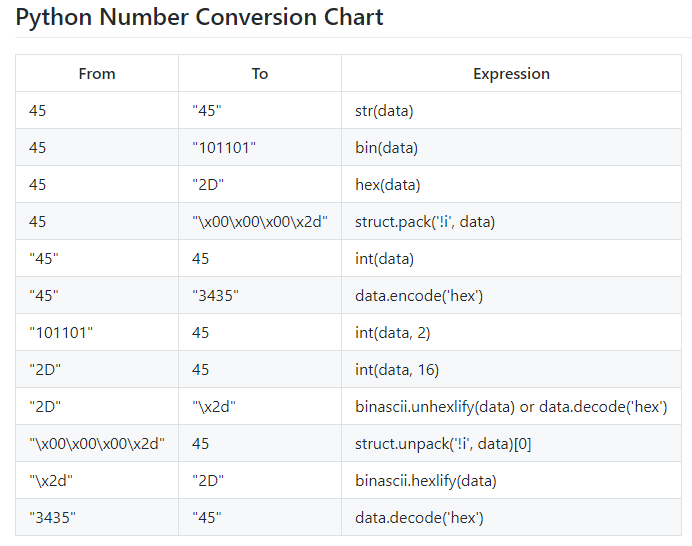Select the struct.unpack('!i', data)[0] cell

[443, 444]
